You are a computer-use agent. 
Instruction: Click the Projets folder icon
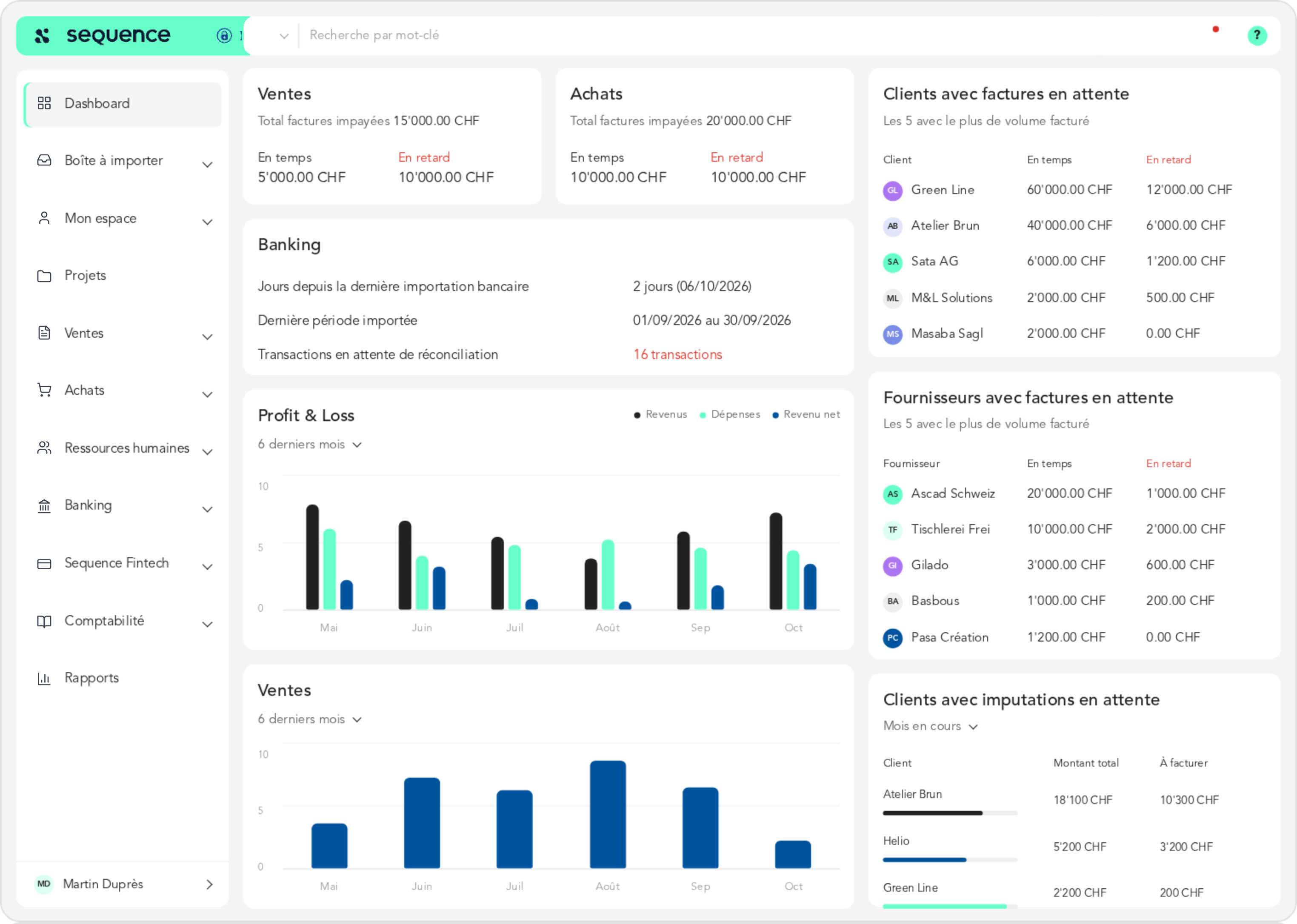tap(44, 276)
